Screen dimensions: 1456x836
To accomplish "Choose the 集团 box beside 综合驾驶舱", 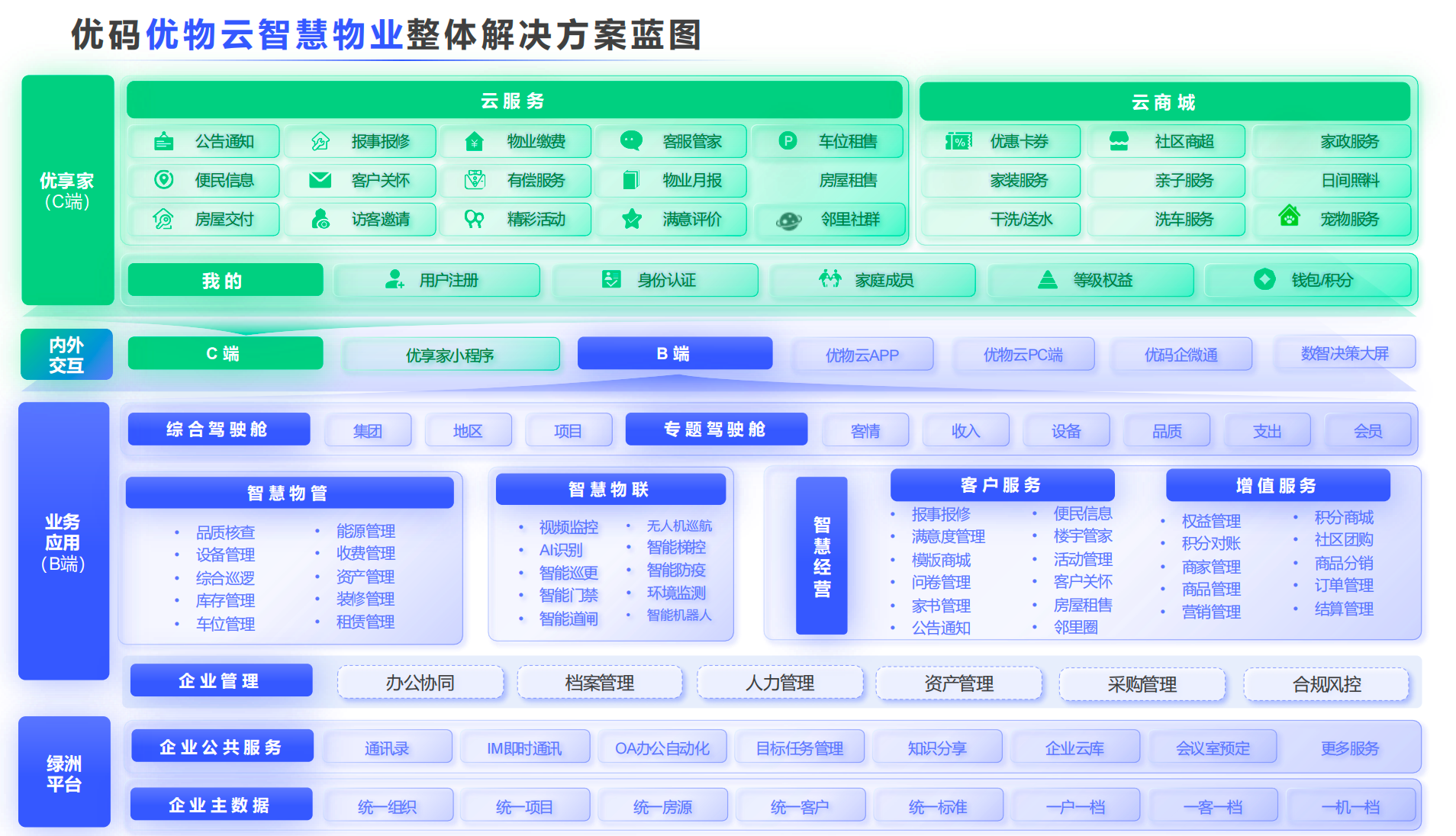I will [369, 431].
